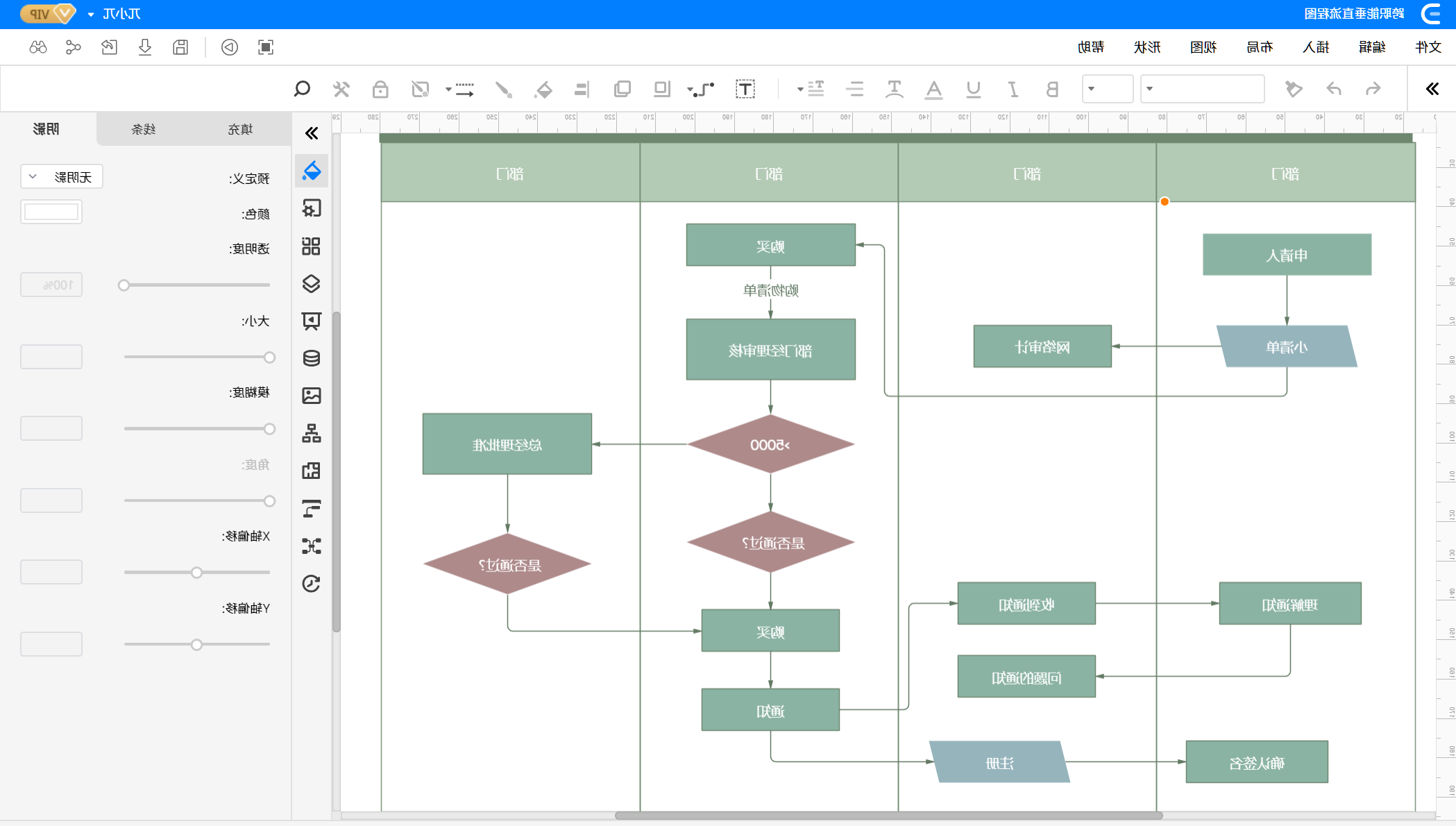The image size is (1456, 826).
Task: Click the Y轴偏移 value input field
Action: 51,644
